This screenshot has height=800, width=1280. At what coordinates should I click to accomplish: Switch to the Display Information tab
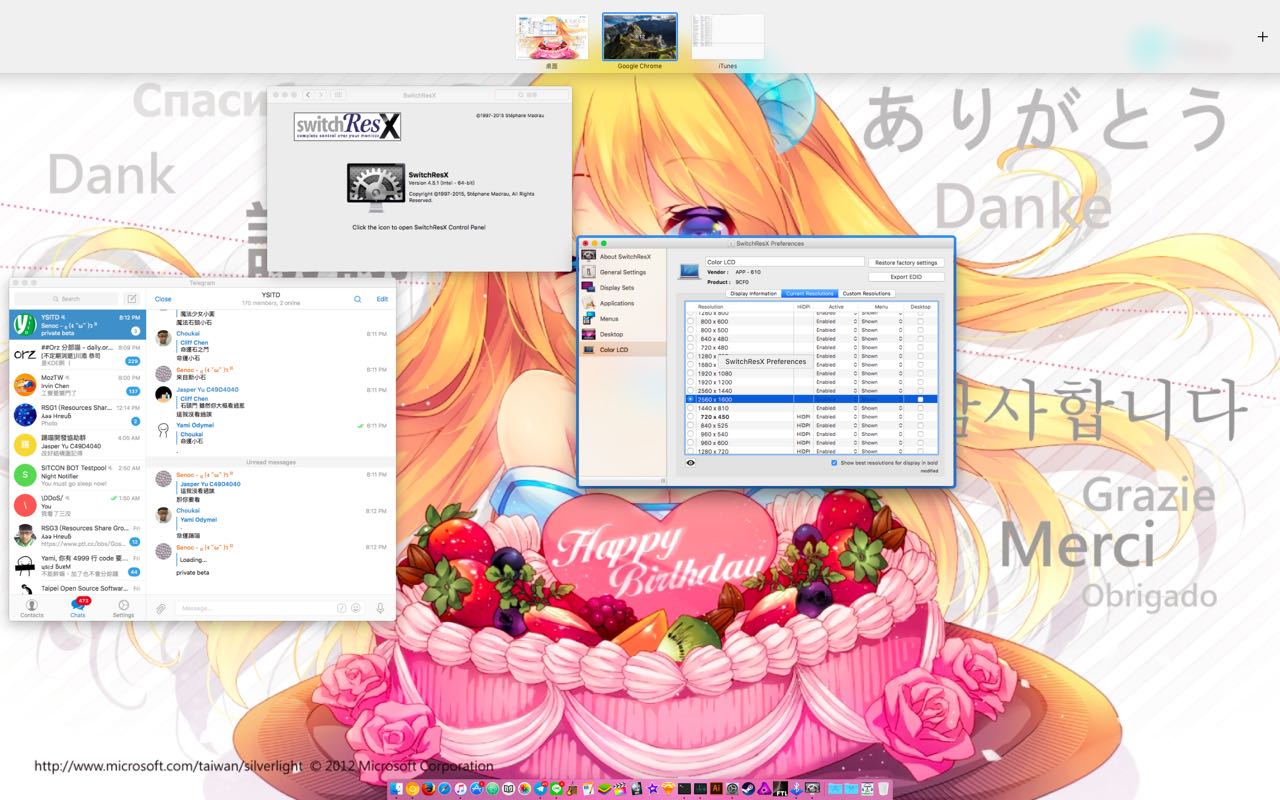click(753, 294)
